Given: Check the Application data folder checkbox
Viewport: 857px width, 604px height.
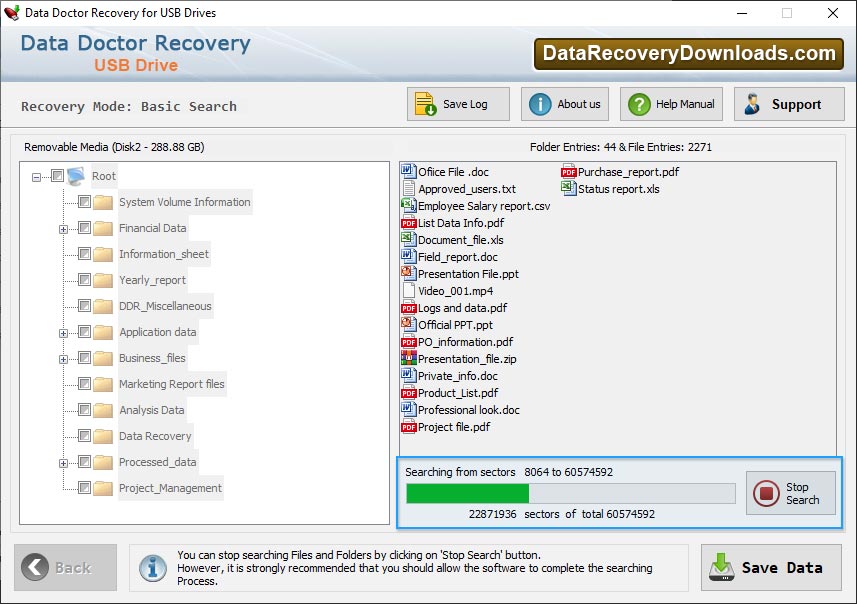Looking at the screenshot, I should (x=84, y=332).
